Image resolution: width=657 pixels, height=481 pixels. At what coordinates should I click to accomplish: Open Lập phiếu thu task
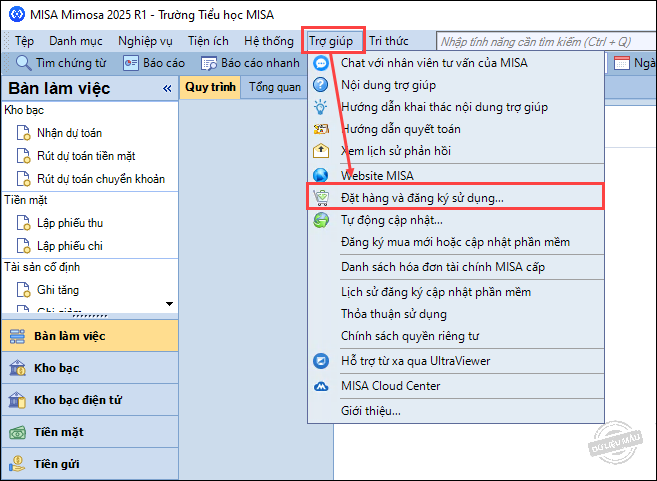coord(70,223)
